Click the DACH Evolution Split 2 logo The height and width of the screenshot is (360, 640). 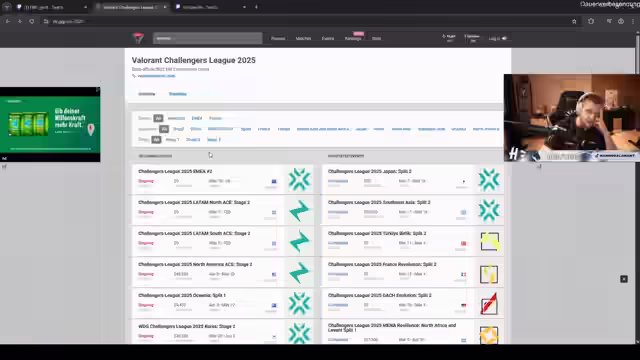pyautogui.click(x=489, y=303)
